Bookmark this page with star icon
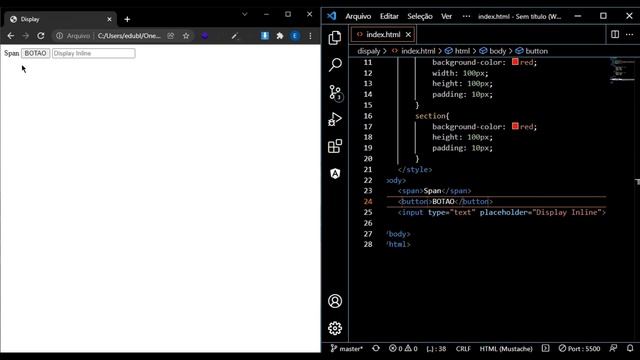Screen dimensions: 640x360 [186, 36]
